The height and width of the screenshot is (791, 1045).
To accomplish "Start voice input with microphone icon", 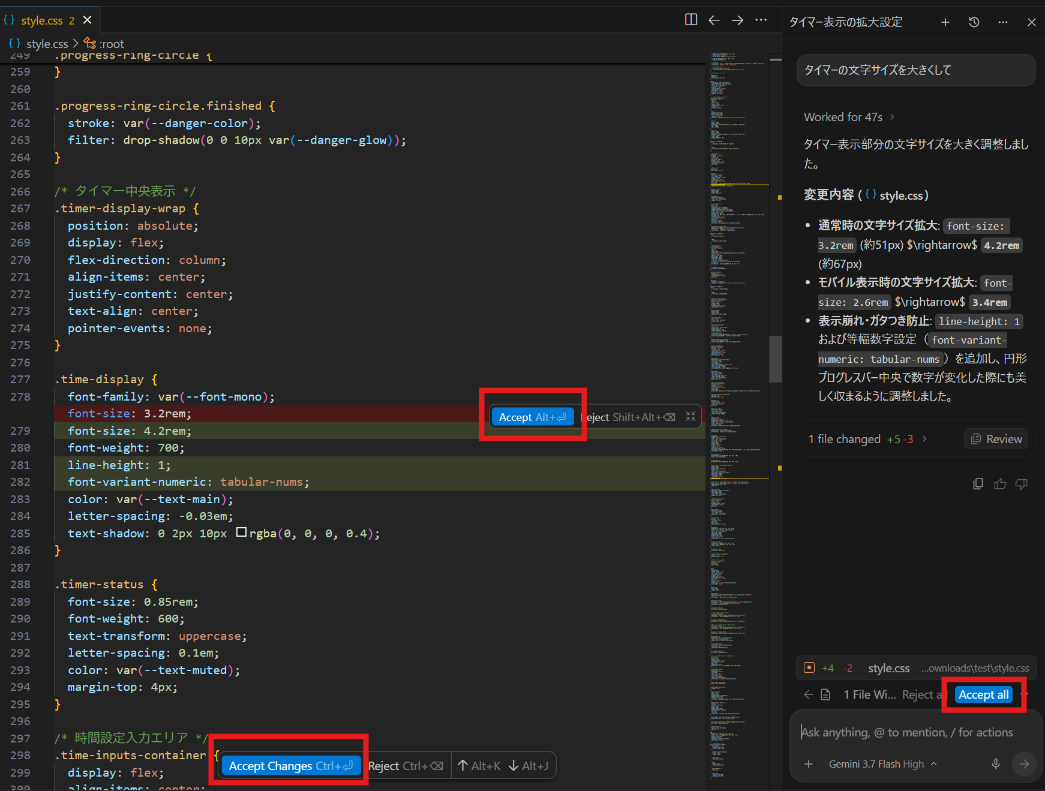I will coord(995,764).
